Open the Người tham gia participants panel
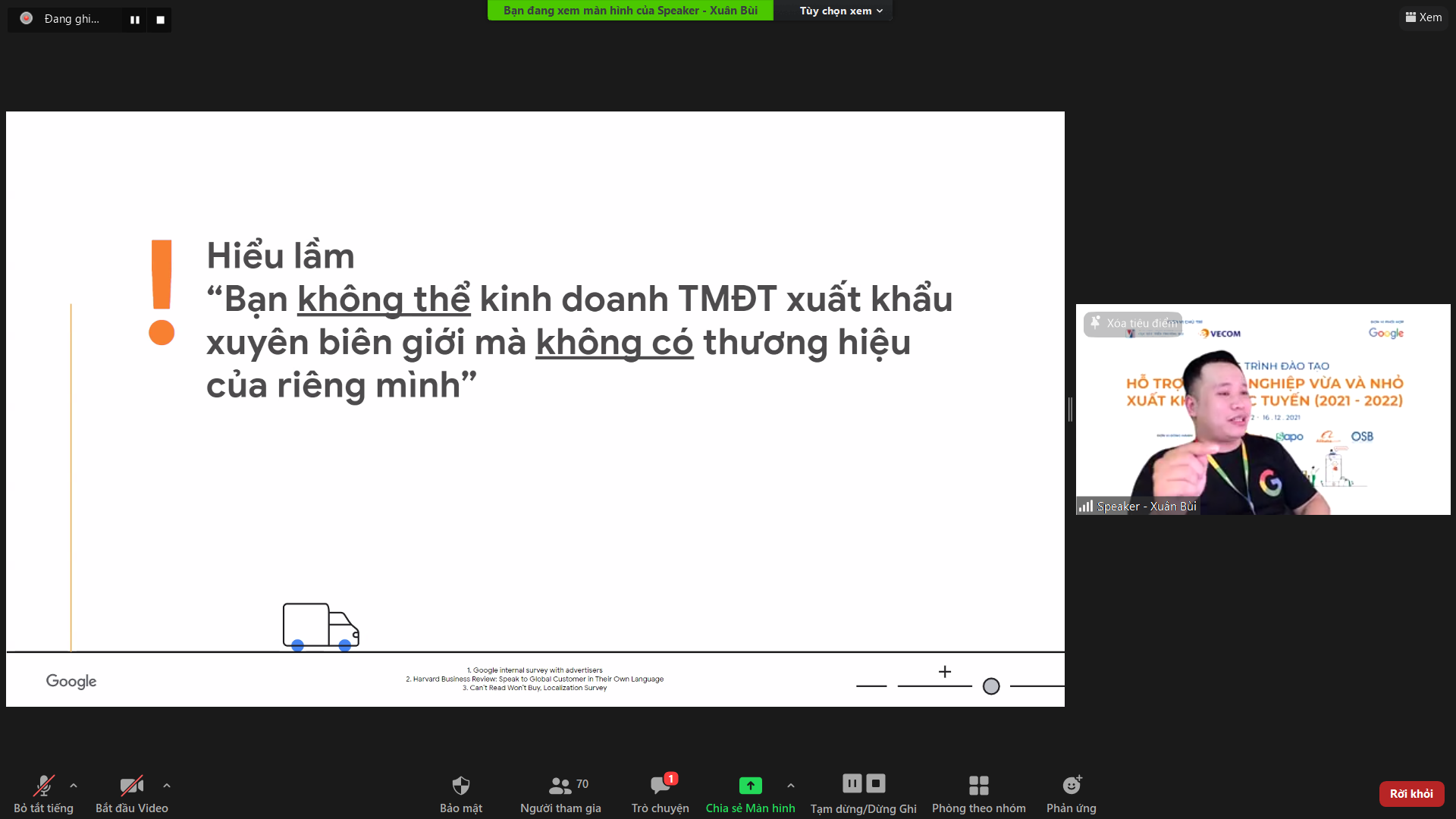The width and height of the screenshot is (1456, 819). [x=561, y=786]
